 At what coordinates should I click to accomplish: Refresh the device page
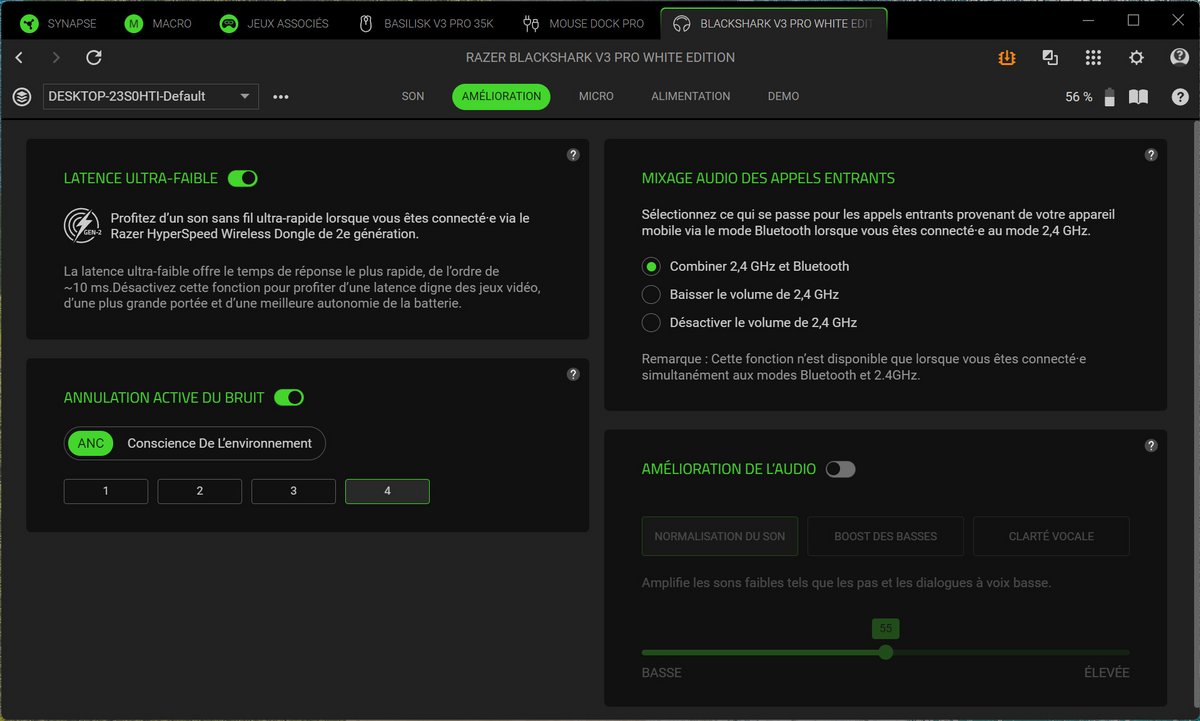[x=94, y=58]
